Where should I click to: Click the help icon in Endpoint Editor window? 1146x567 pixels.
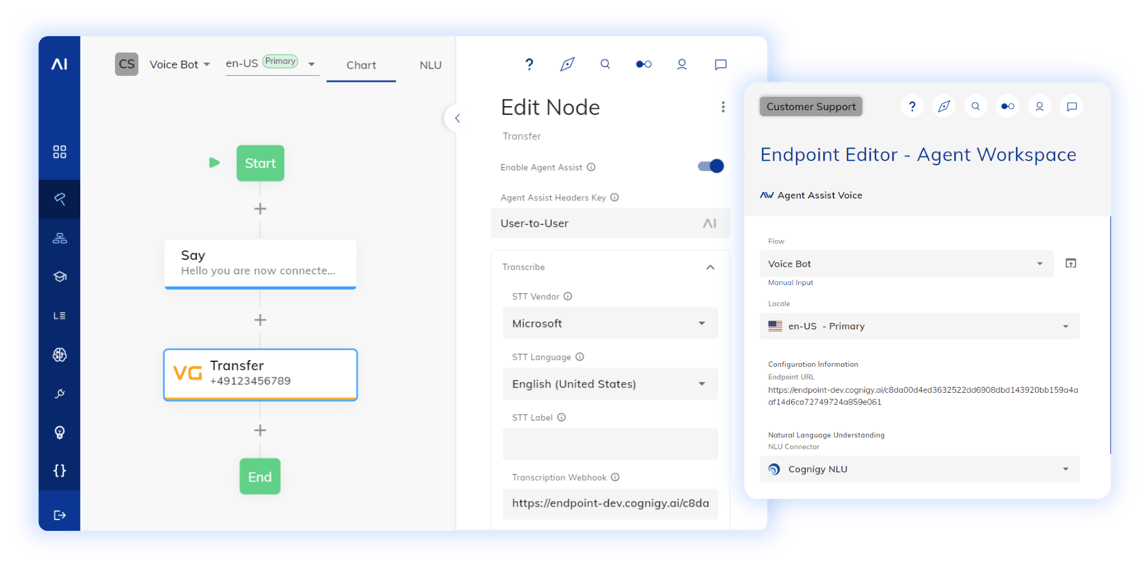point(911,107)
